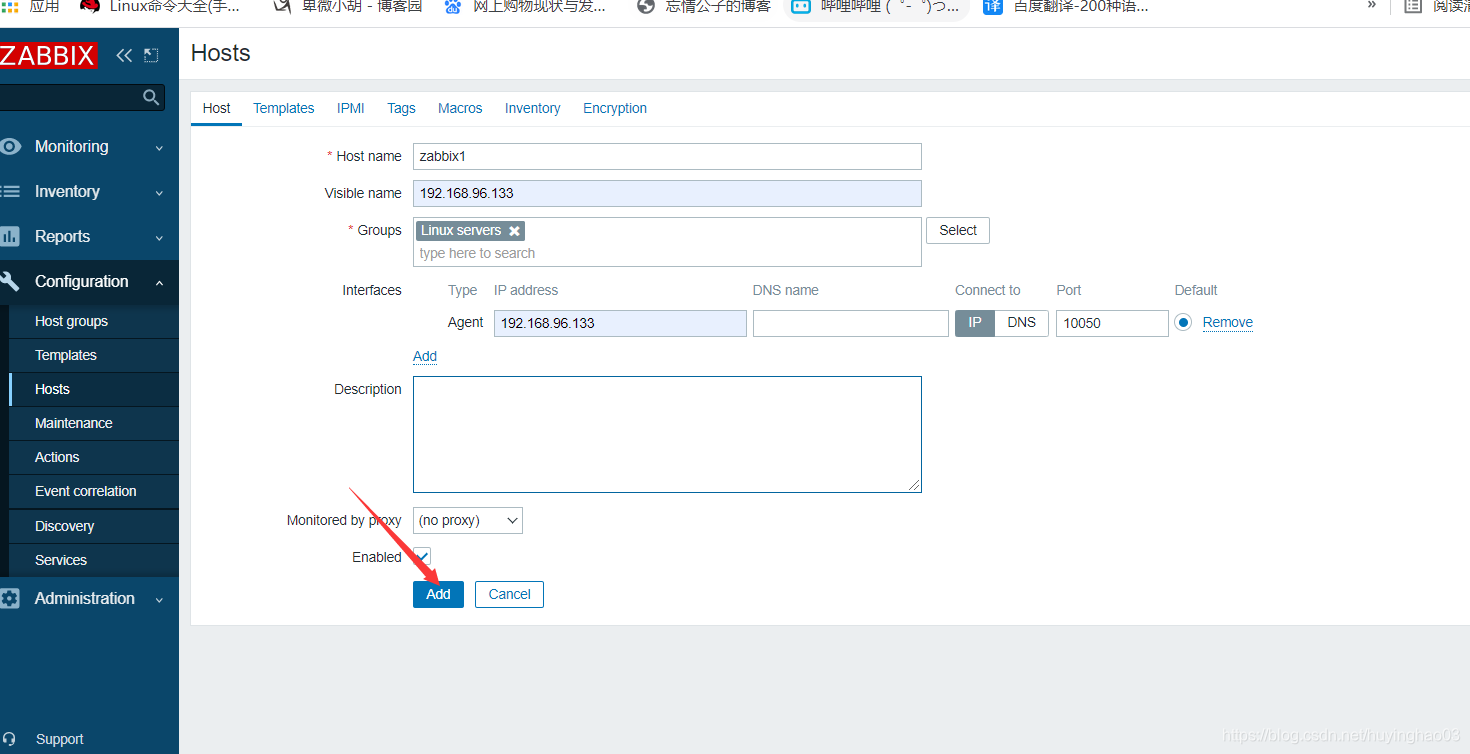Click the Agent IP address field
The height and width of the screenshot is (754, 1470).
click(x=620, y=323)
